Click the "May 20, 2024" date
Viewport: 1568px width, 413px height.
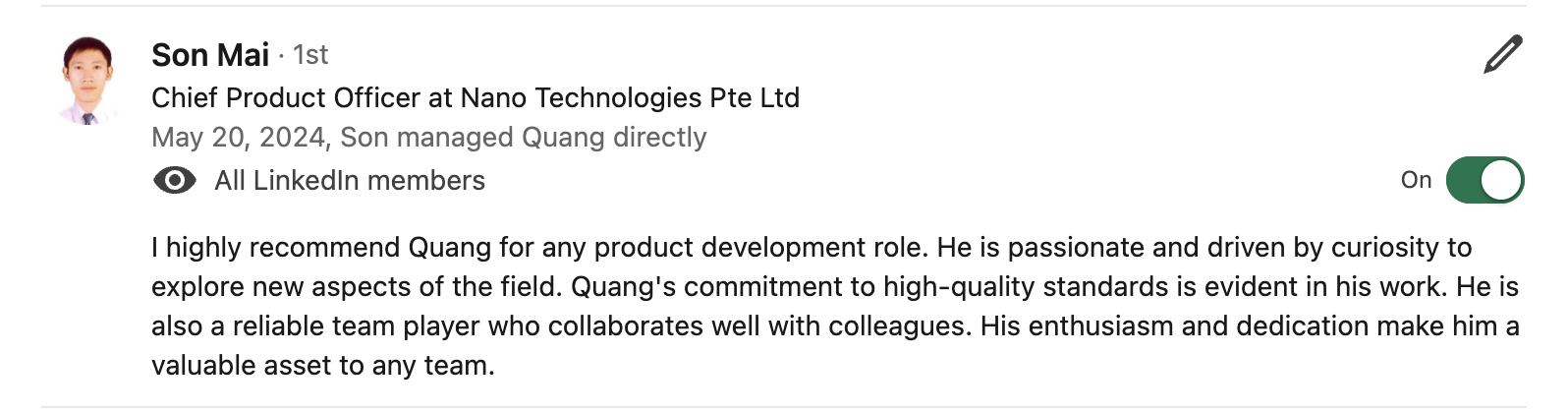click(x=238, y=138)
